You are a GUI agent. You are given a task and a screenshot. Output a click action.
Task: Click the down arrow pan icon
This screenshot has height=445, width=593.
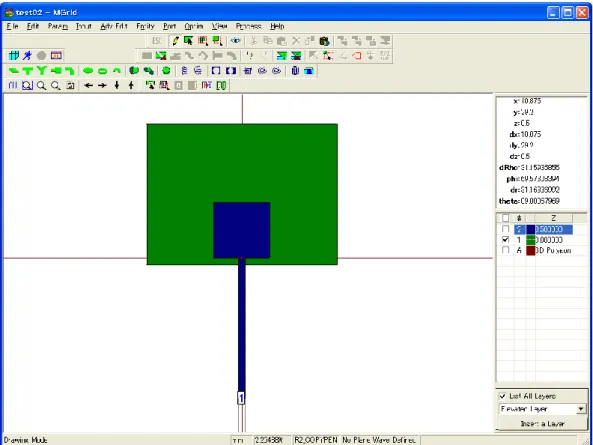point(117,85)
